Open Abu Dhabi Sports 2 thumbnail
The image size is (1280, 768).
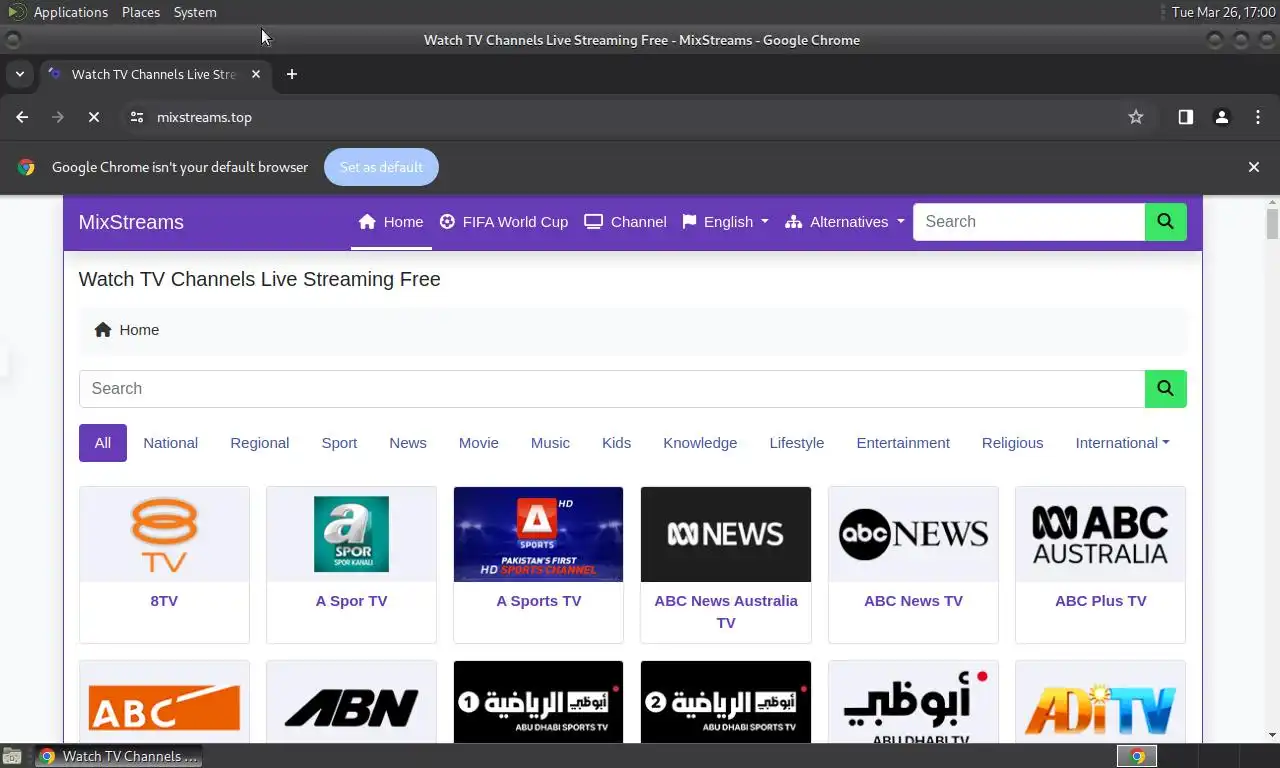726,702
